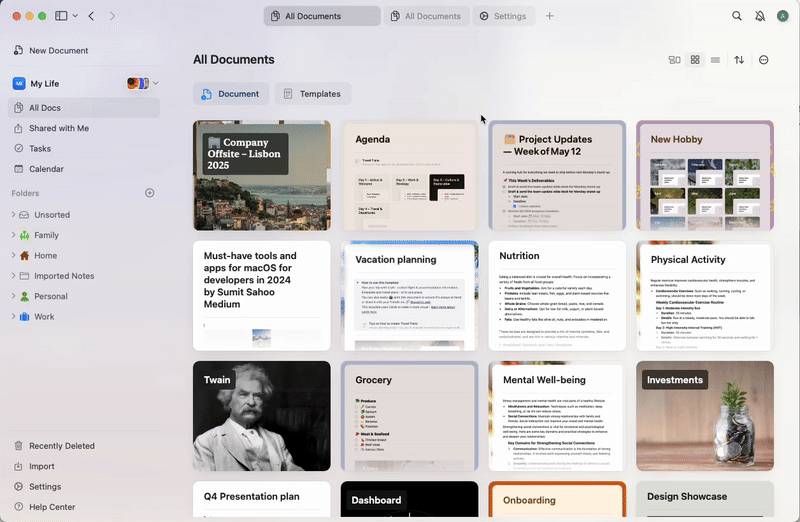Open sort order options

tap(739, 60)
